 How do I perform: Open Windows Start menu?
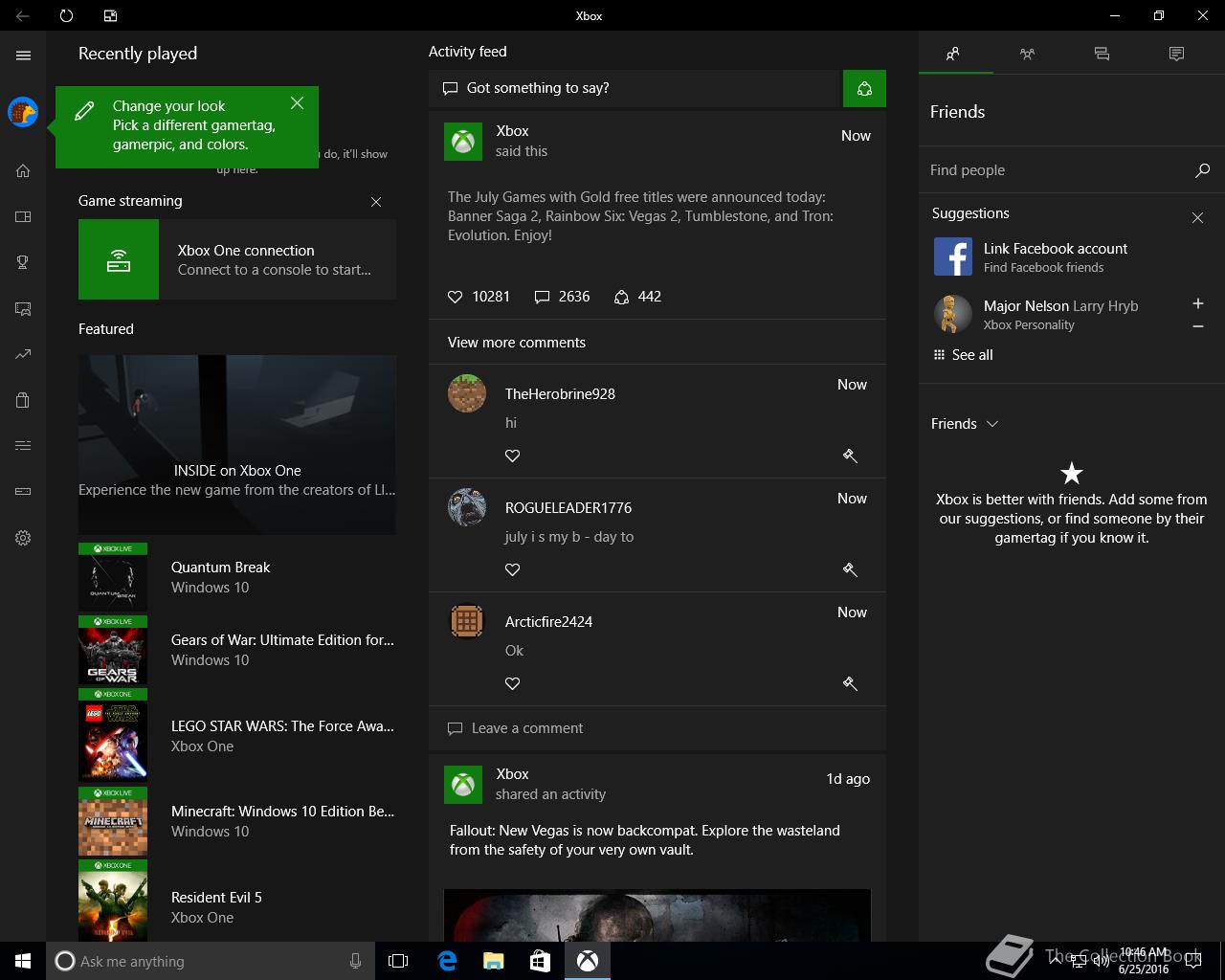(x=23, y=961)
